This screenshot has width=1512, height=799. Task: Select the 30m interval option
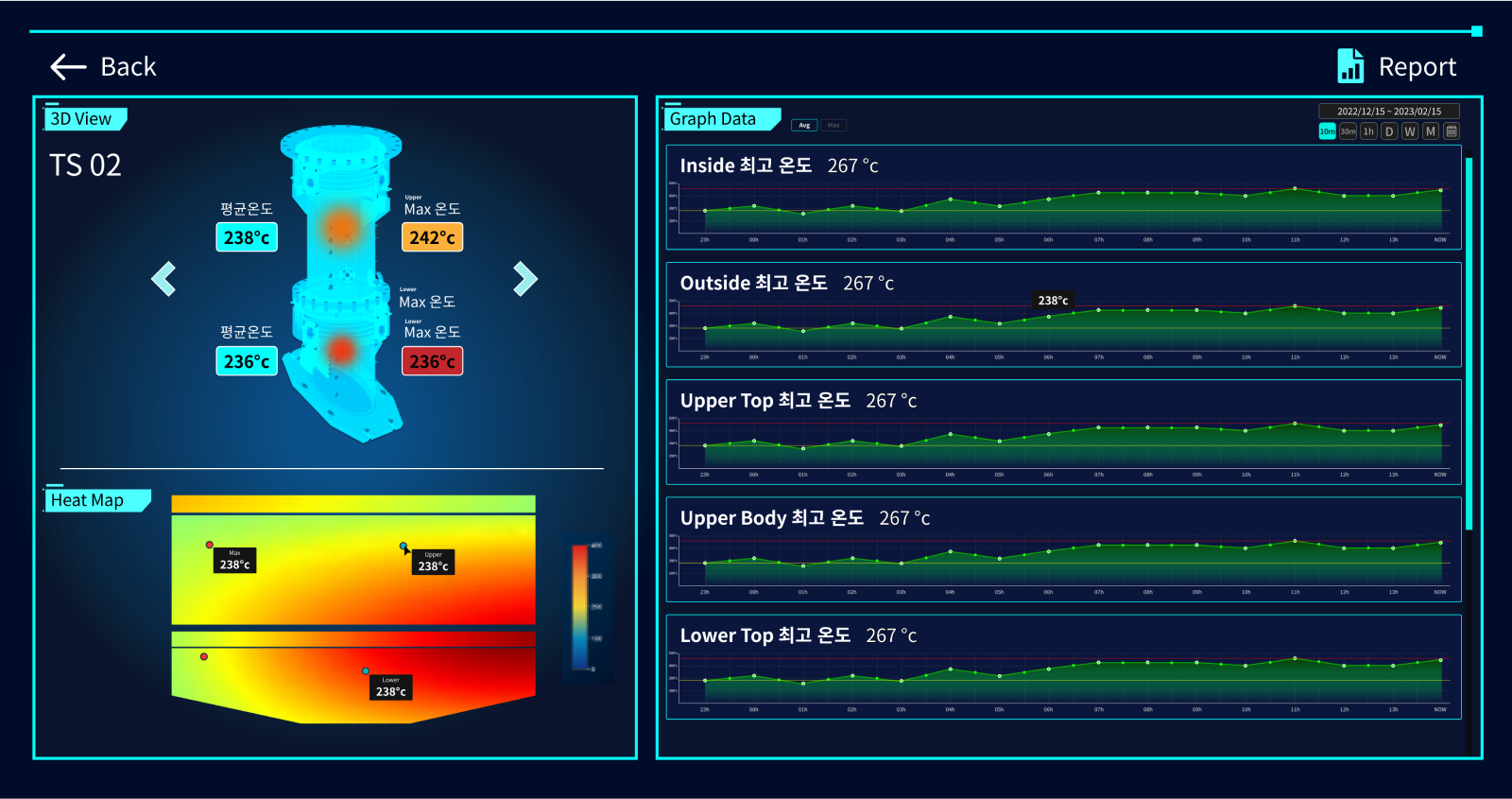(1348, 131)
